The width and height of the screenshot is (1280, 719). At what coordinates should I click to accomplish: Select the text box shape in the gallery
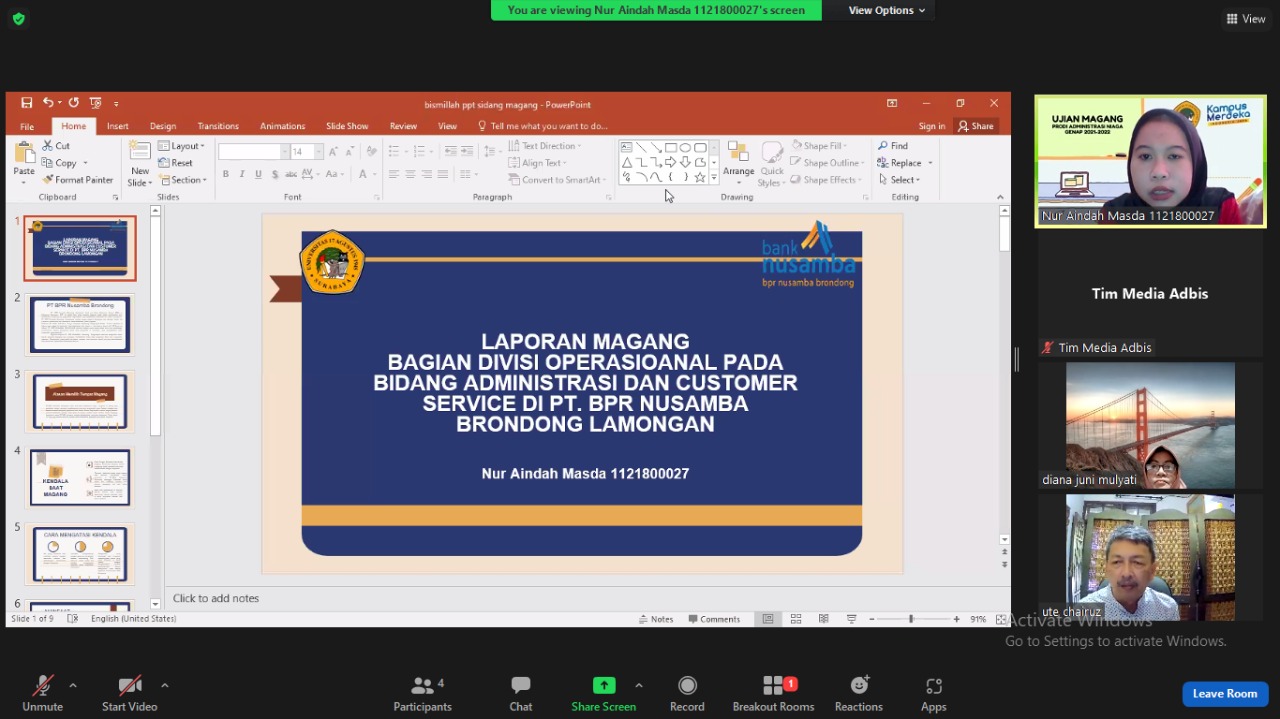point(626,147)
